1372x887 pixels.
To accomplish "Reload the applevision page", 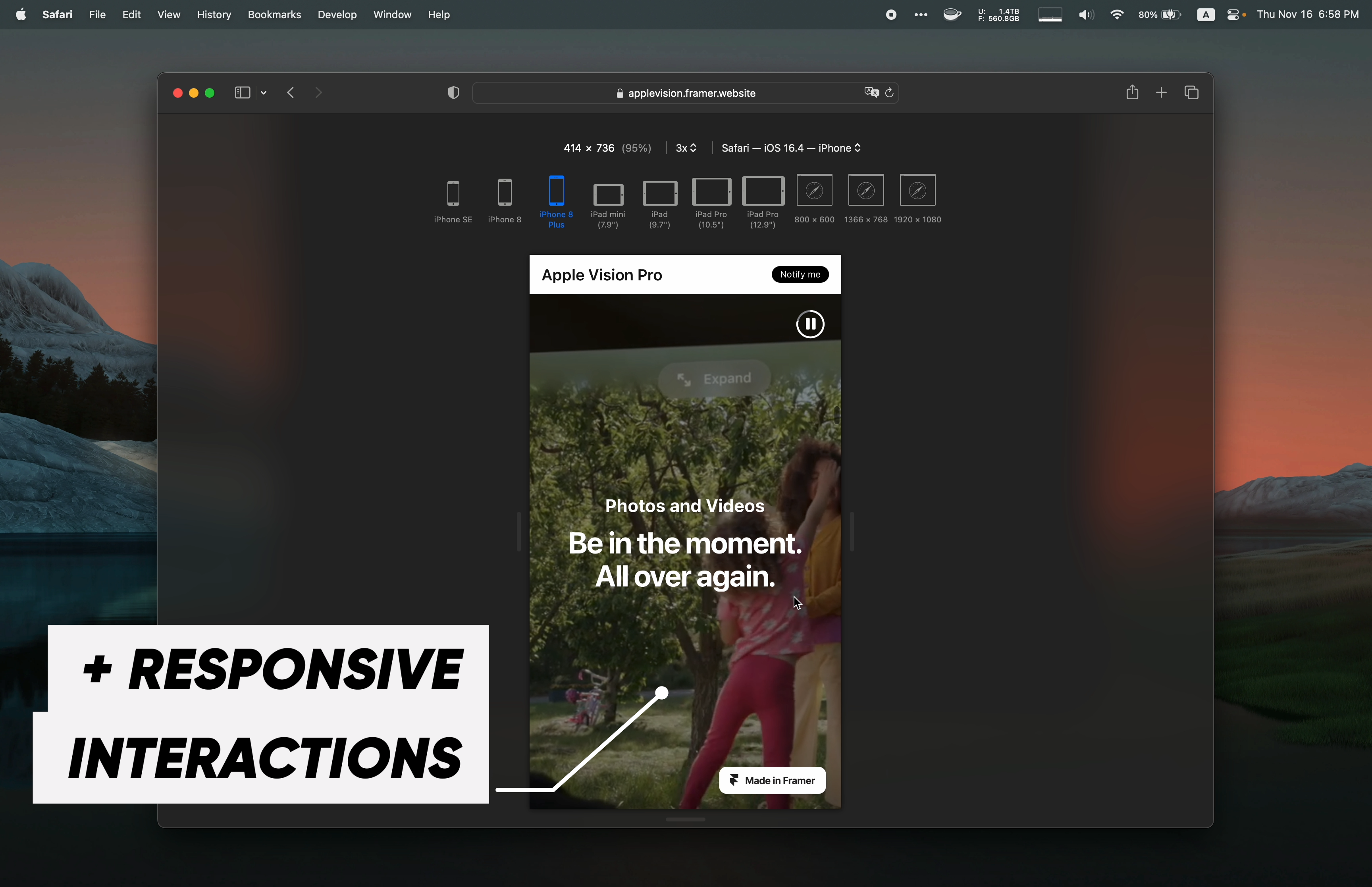I will (890, 93).
